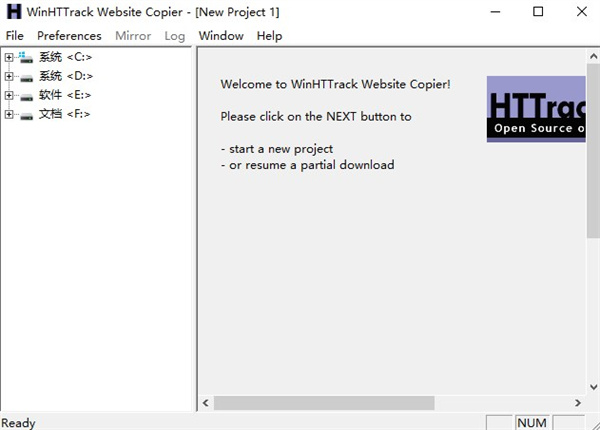Select the F: drive icon
This screenshot has height=430, width=600.
[x=26, y=116]
